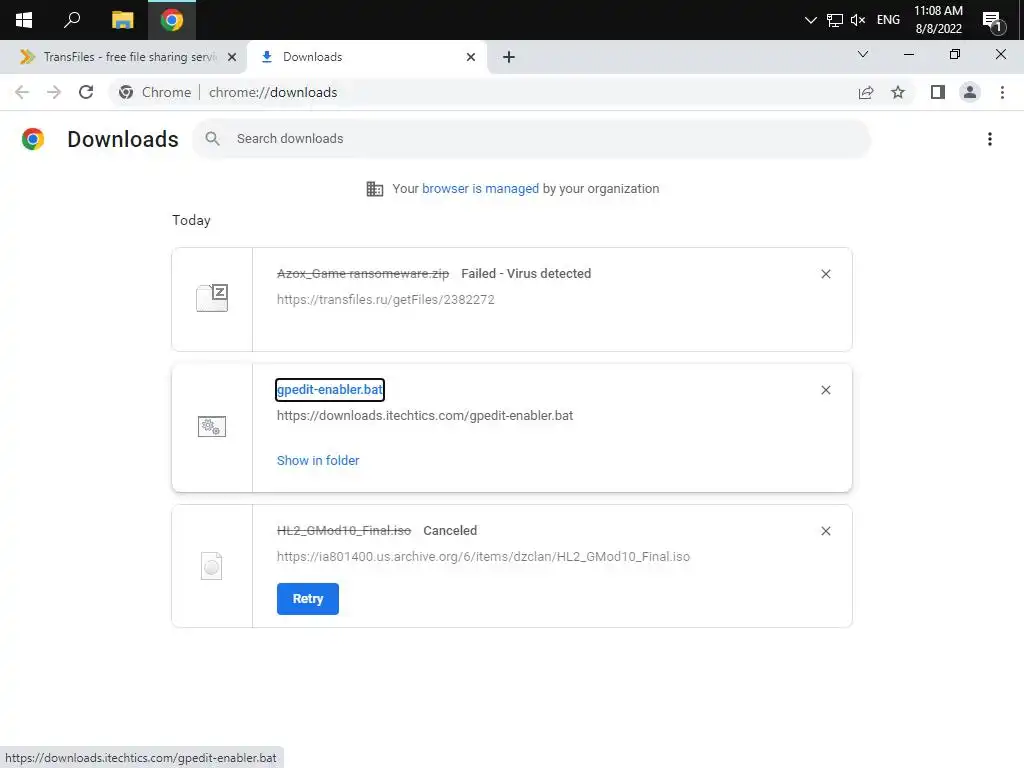Screen dimensions: 1024x768
Task: Retry the HL2_GMod10_Final.iso download
Action: tap(308, 599)
